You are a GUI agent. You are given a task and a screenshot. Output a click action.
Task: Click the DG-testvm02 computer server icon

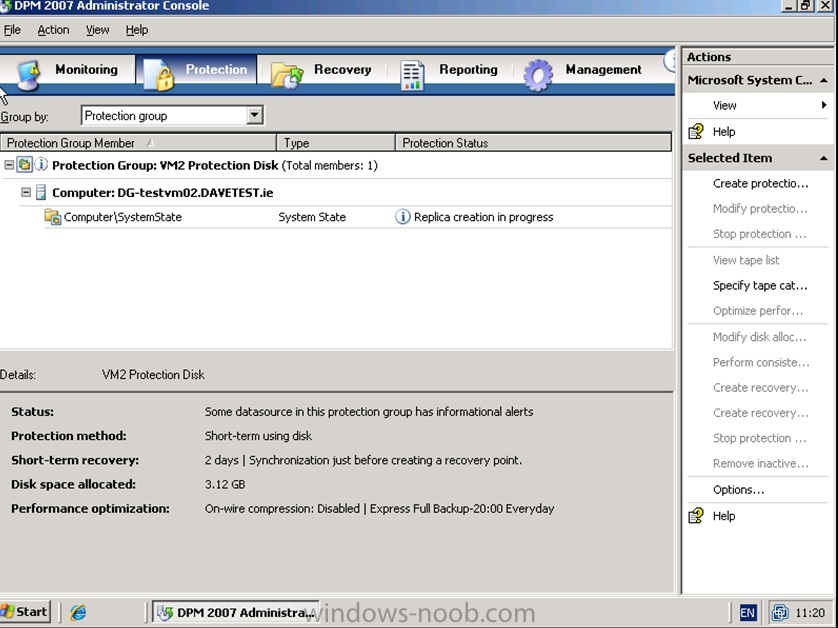41,192
